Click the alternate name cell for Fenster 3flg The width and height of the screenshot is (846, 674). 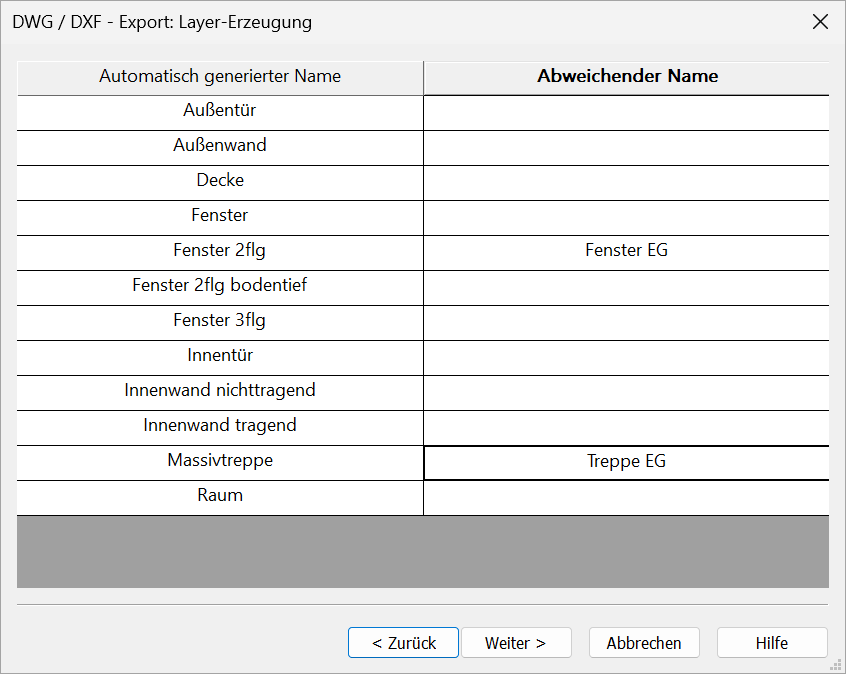pos(626,323)
